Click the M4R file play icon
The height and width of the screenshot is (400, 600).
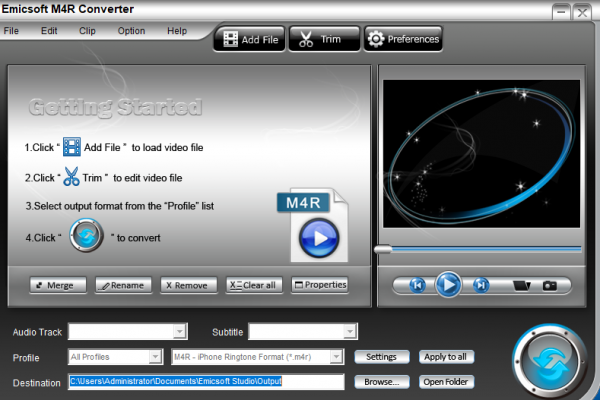319,238
